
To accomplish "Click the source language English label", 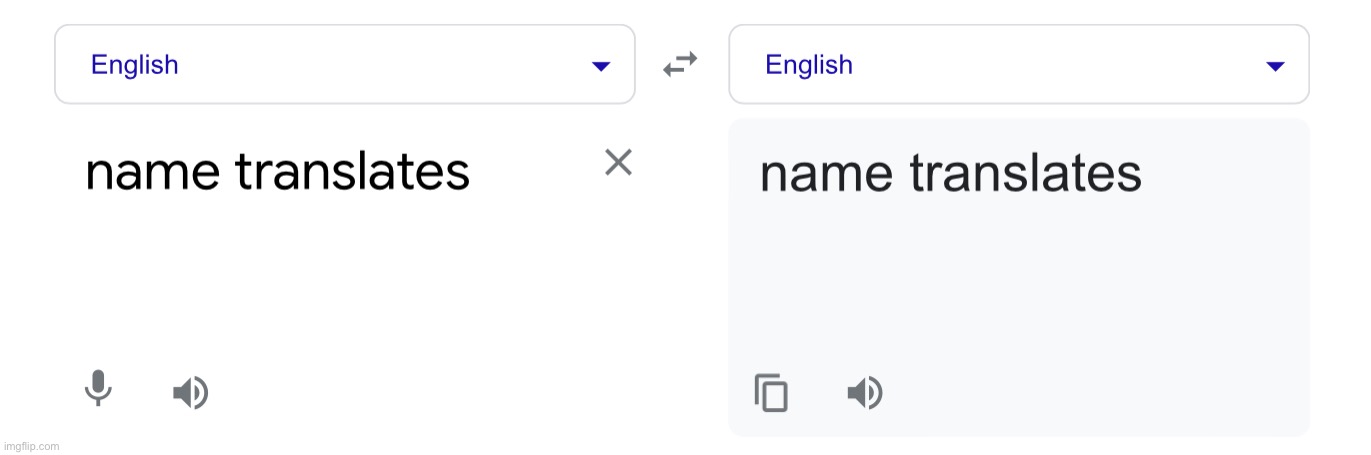I will (x=134, y=65).
